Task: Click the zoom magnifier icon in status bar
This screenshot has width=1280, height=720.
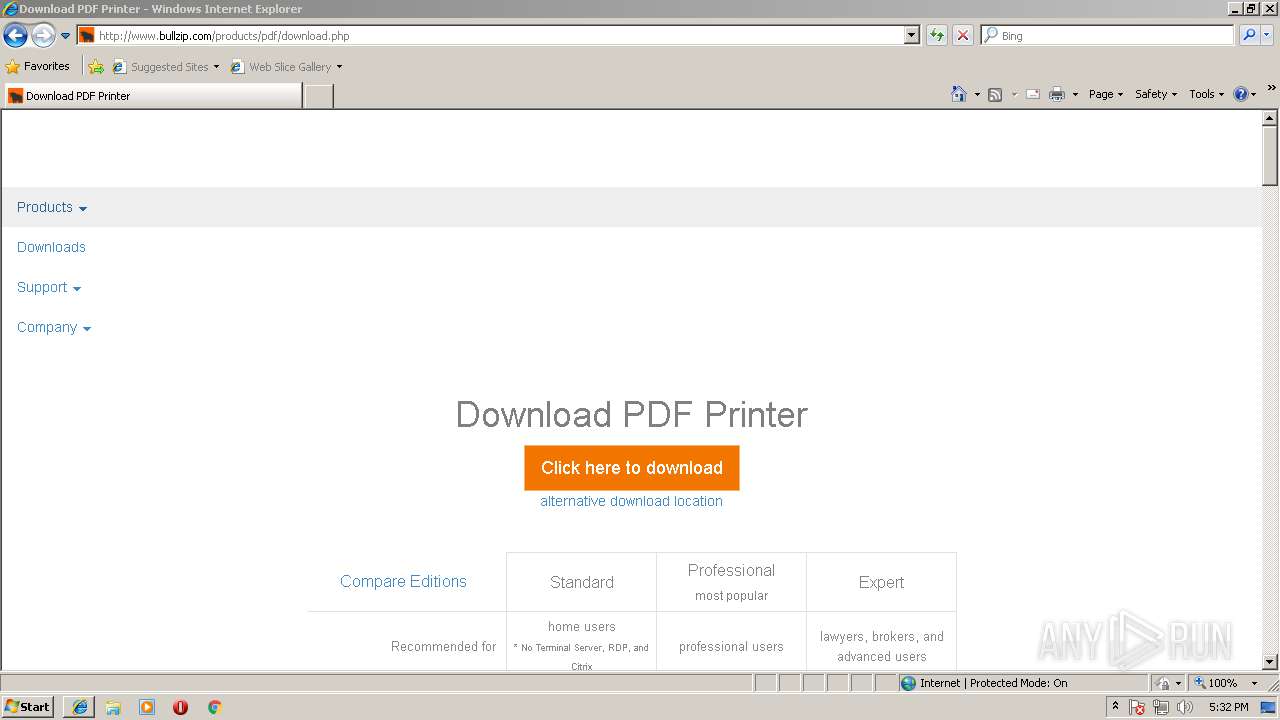Action: coord(1200,683)
